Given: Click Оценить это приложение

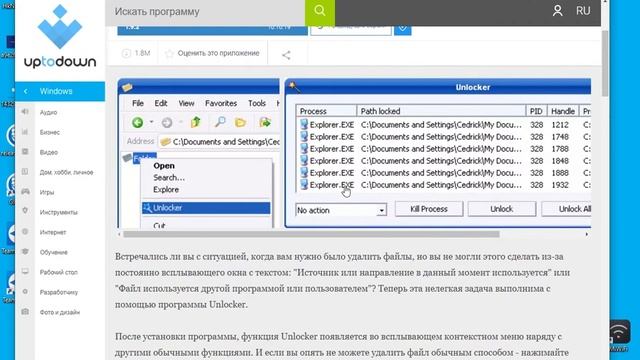Looking at the screenshot, I should point(218,53).
